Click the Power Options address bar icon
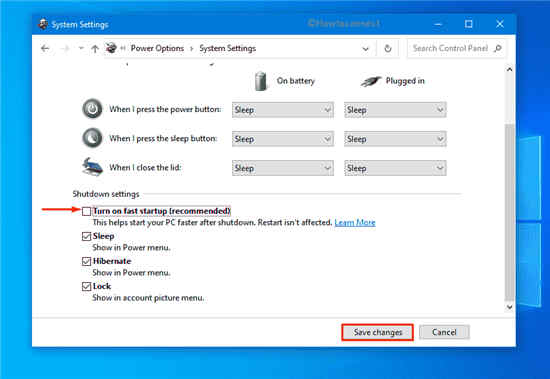Viewport: 550px width, 379px height. click(x=111, y=48)
